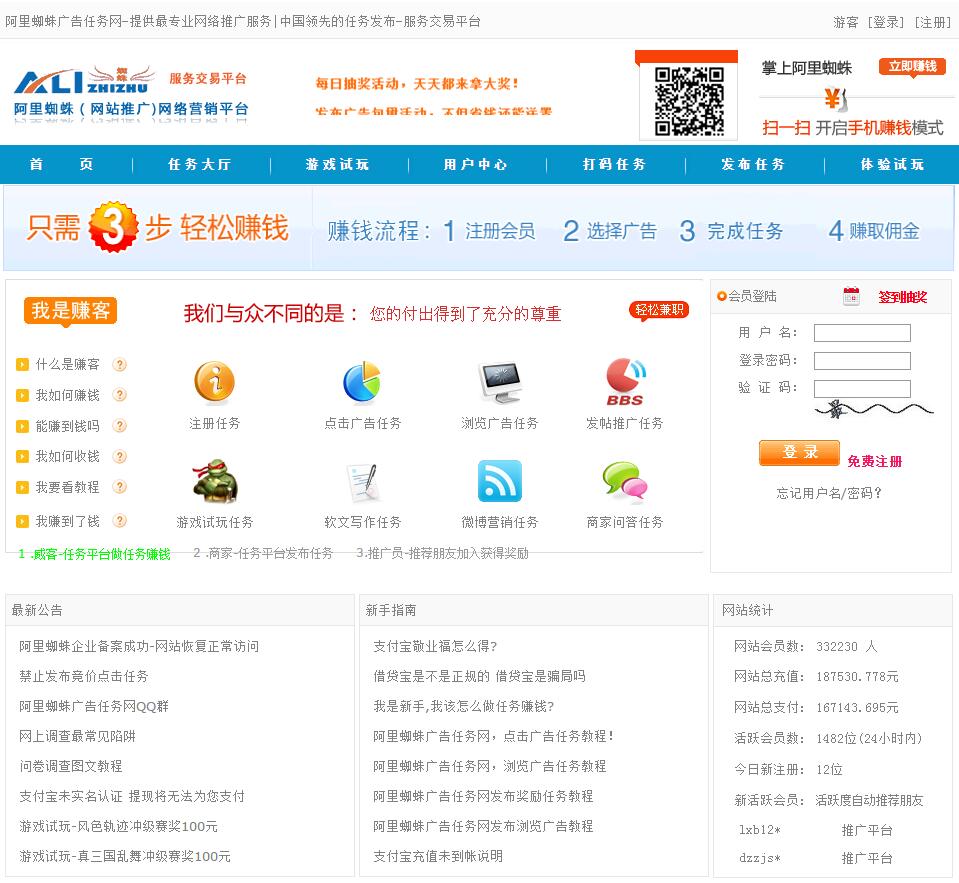Open guide 借贷宝是不是正规的 借贷宝是骗局吗
This screenshot has height=883, width=959.
480,676
